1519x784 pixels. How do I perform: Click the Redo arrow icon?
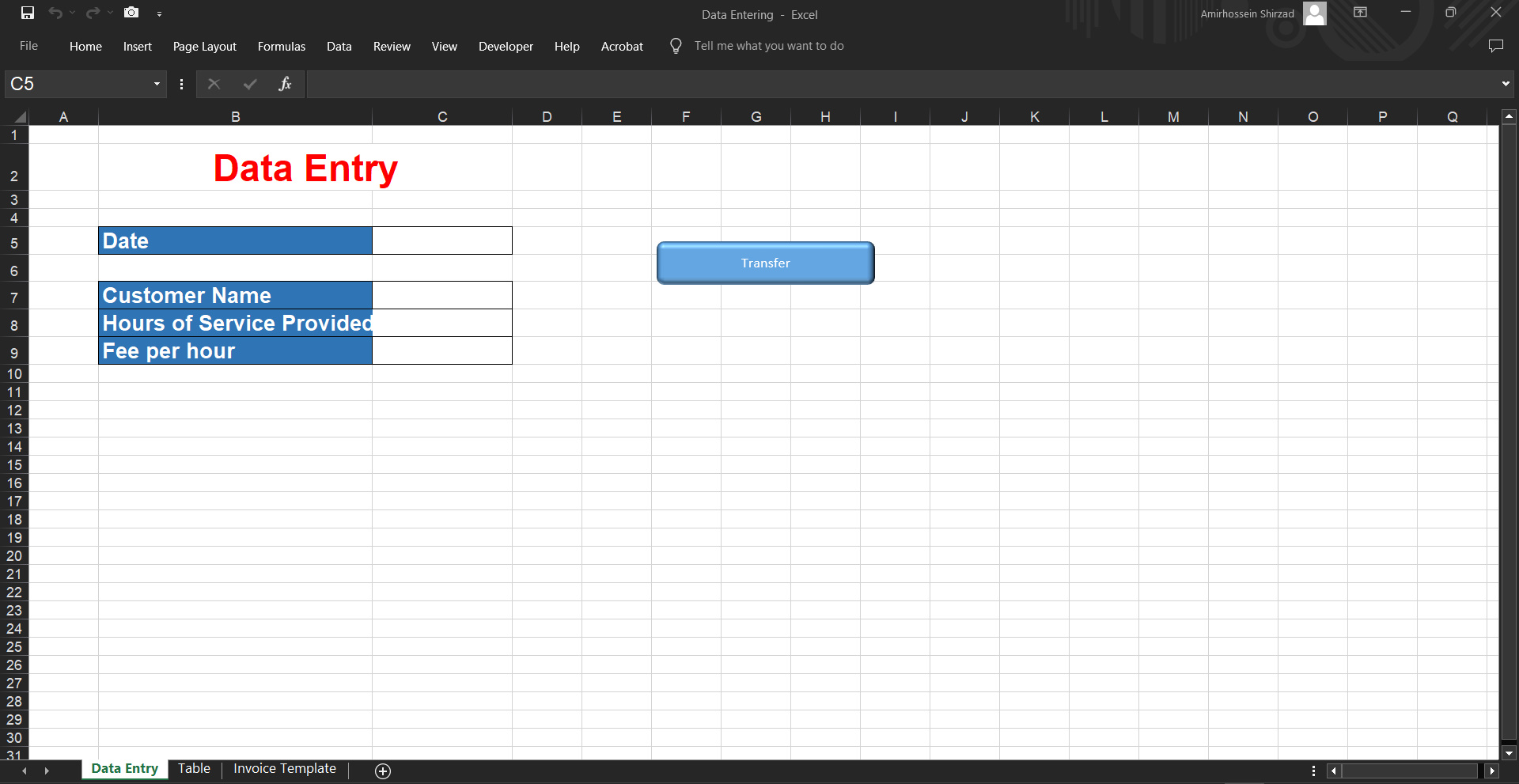click(93, 13)
